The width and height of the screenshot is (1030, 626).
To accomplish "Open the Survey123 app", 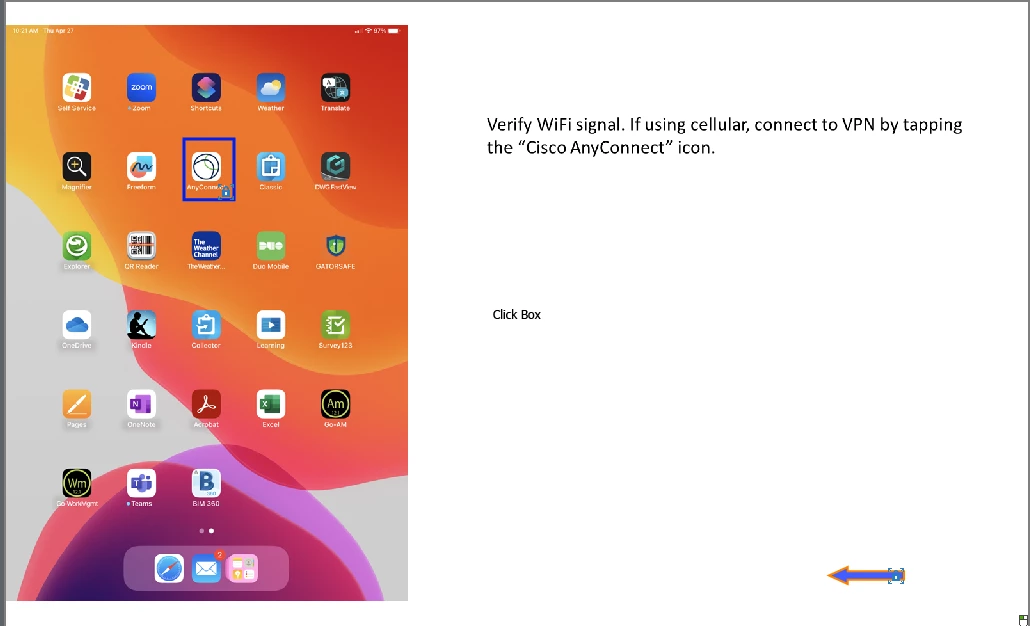I will [336, 325].
